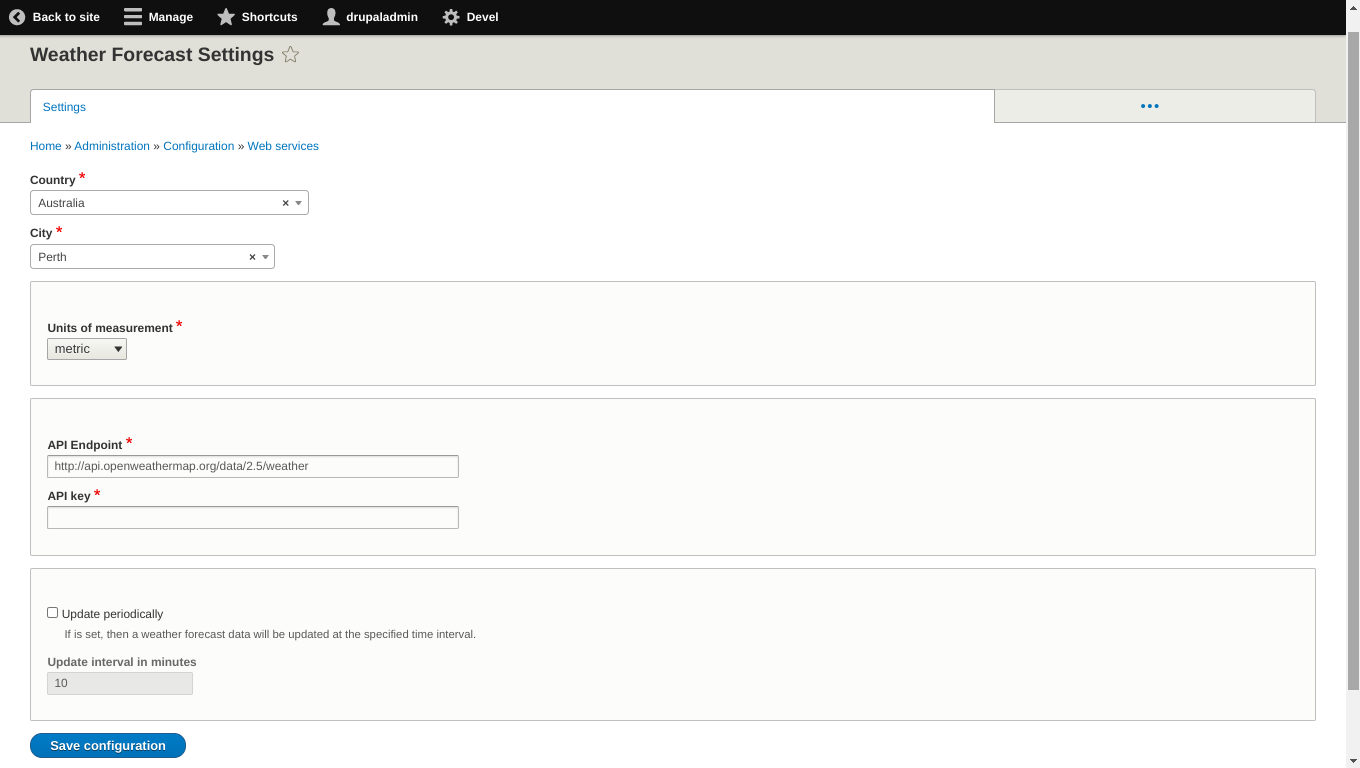
Task: Open the Manage menu
Action: click(x=157, y=17)
